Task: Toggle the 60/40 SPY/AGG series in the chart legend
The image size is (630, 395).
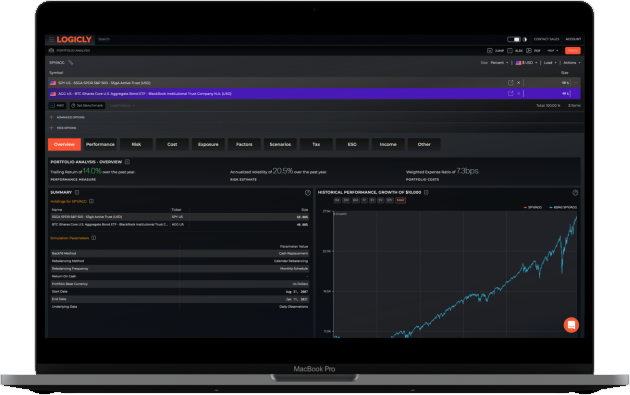Action: 562,208
